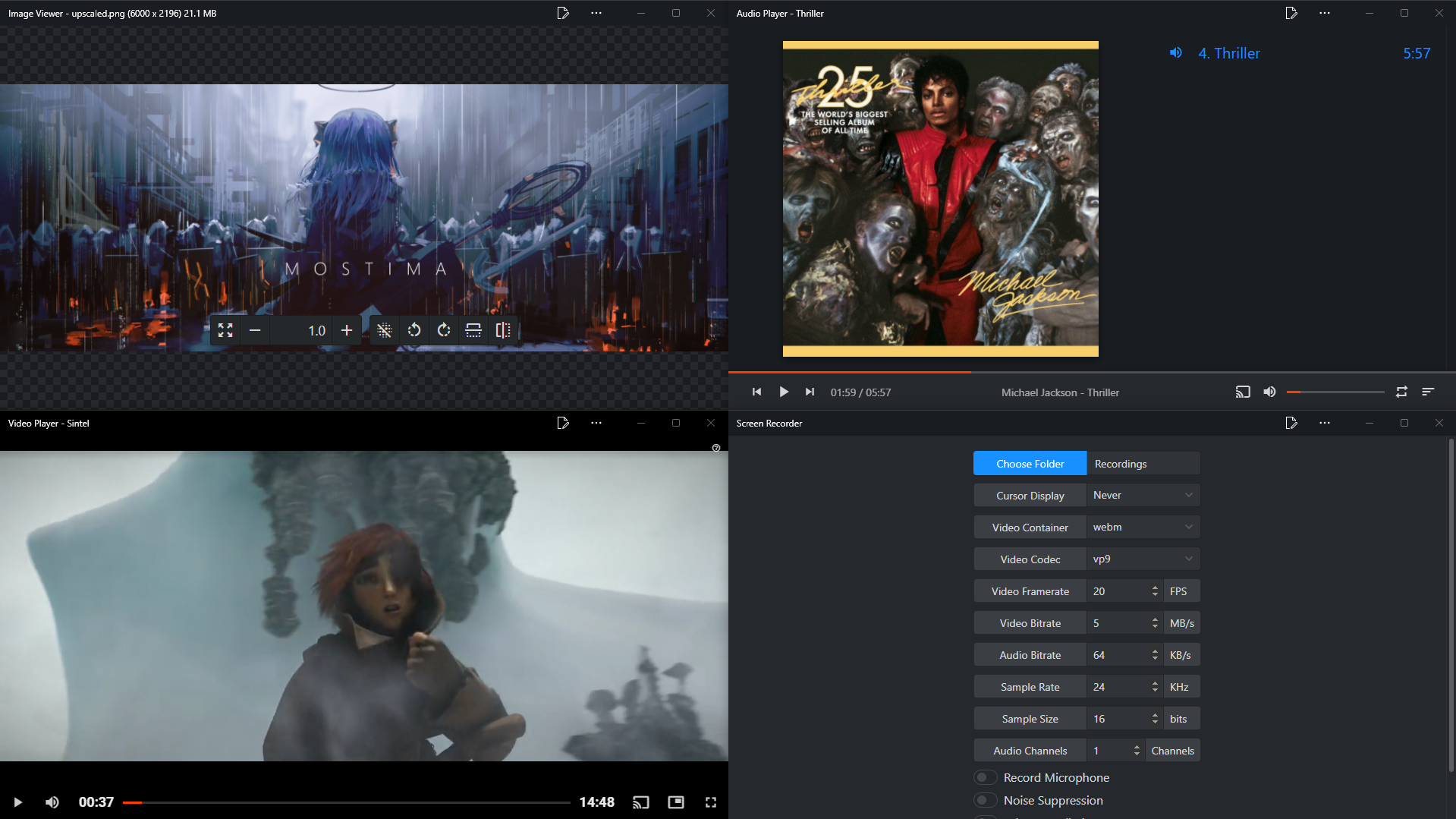Click Cursor Display label button

coord(1030,496)
